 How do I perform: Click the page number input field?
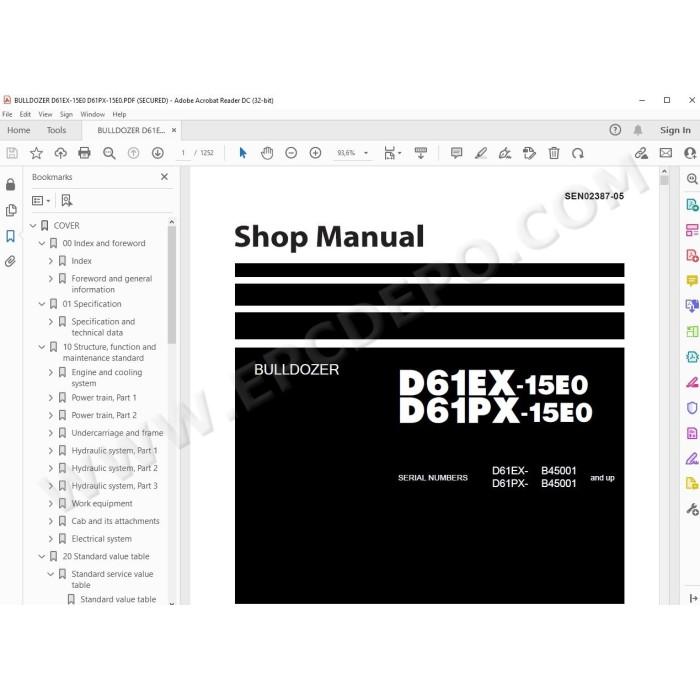[x=183, y=153]
